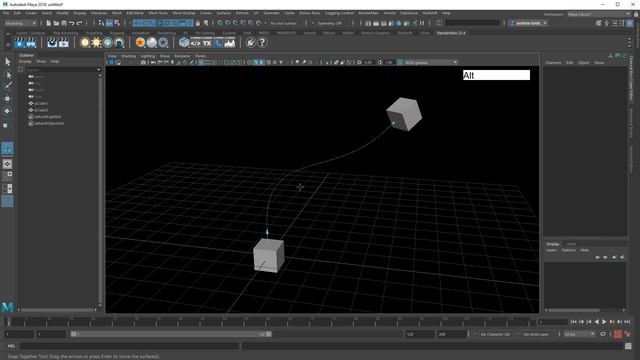Select the Lasso select tool
640x360 pixels.
point(7,74)
